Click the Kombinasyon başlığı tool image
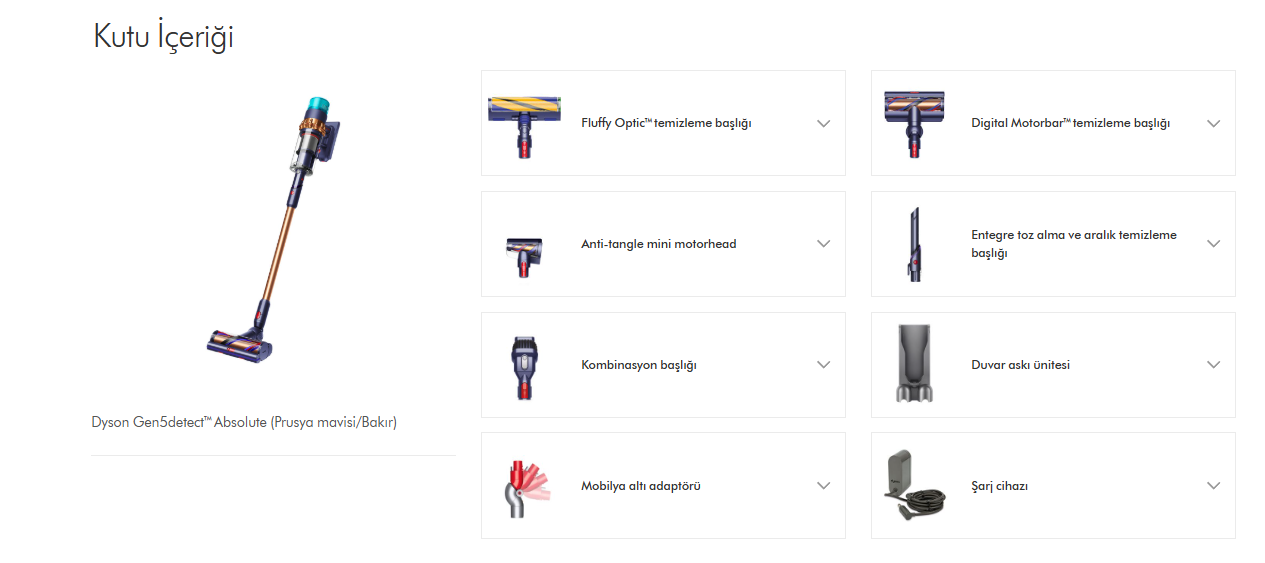 point(524,366)
